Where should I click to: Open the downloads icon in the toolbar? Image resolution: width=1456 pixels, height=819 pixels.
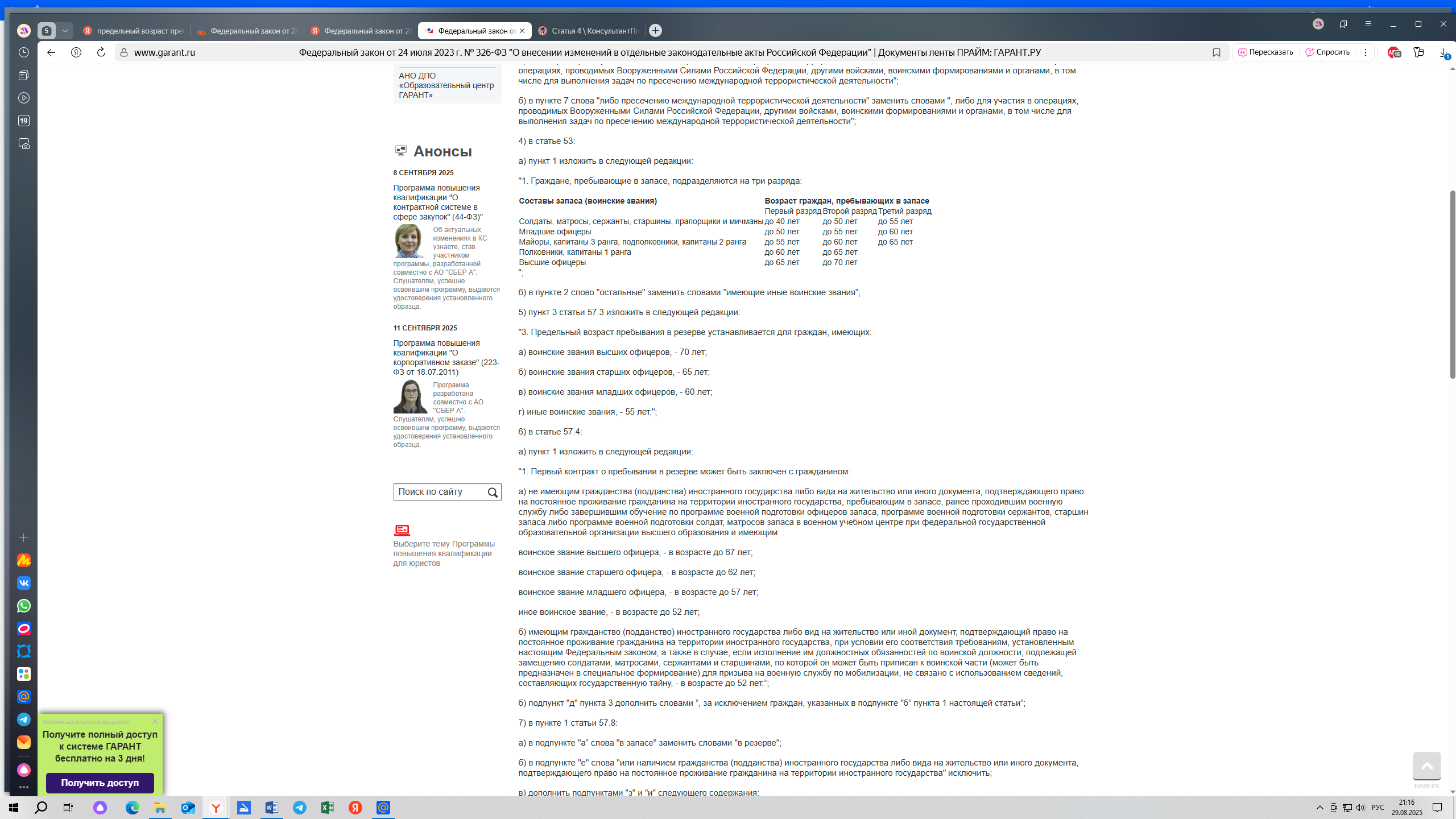[x=1443, y=52]
